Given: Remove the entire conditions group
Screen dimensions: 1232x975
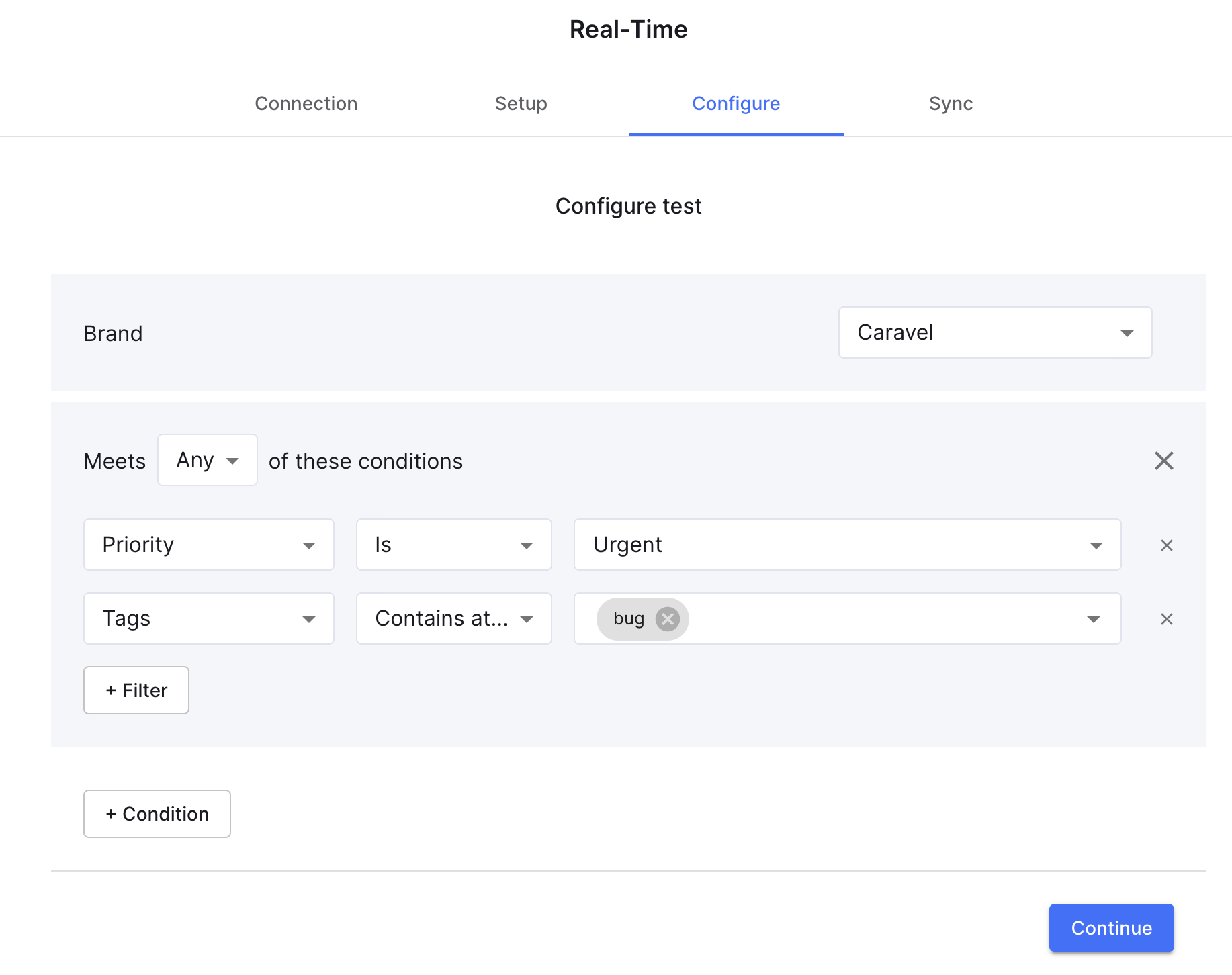Looking at the screenshot, I should click(1163, 461).
